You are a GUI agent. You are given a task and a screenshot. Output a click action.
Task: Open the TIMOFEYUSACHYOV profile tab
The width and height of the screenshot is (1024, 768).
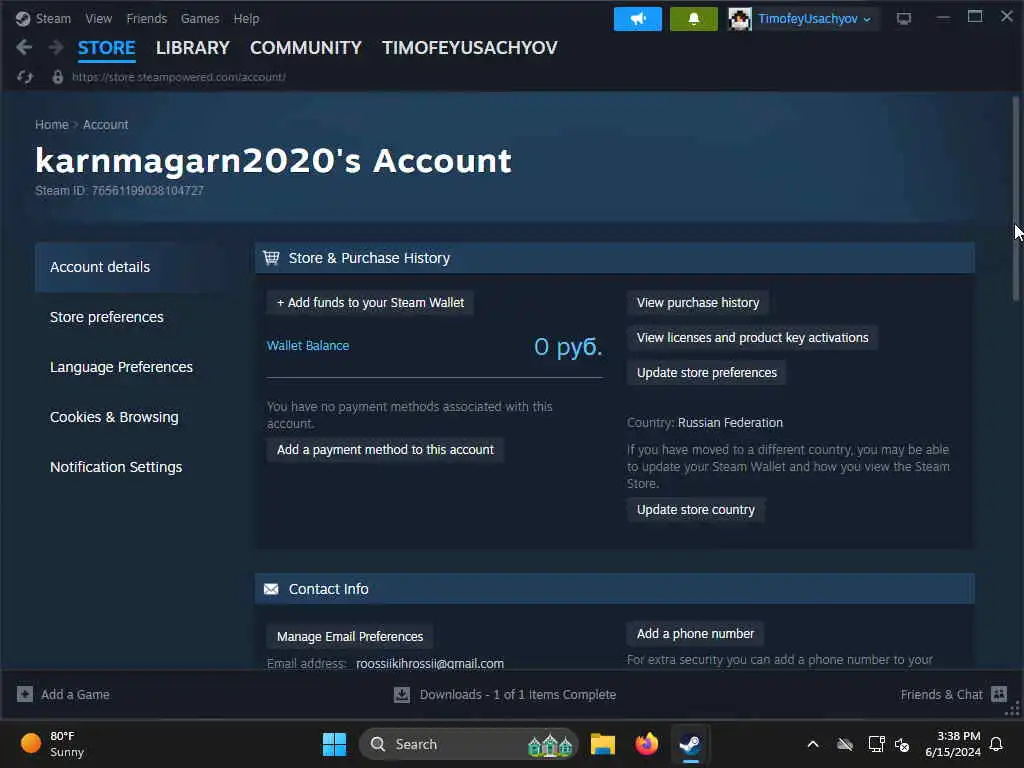[x=470, y=48]
